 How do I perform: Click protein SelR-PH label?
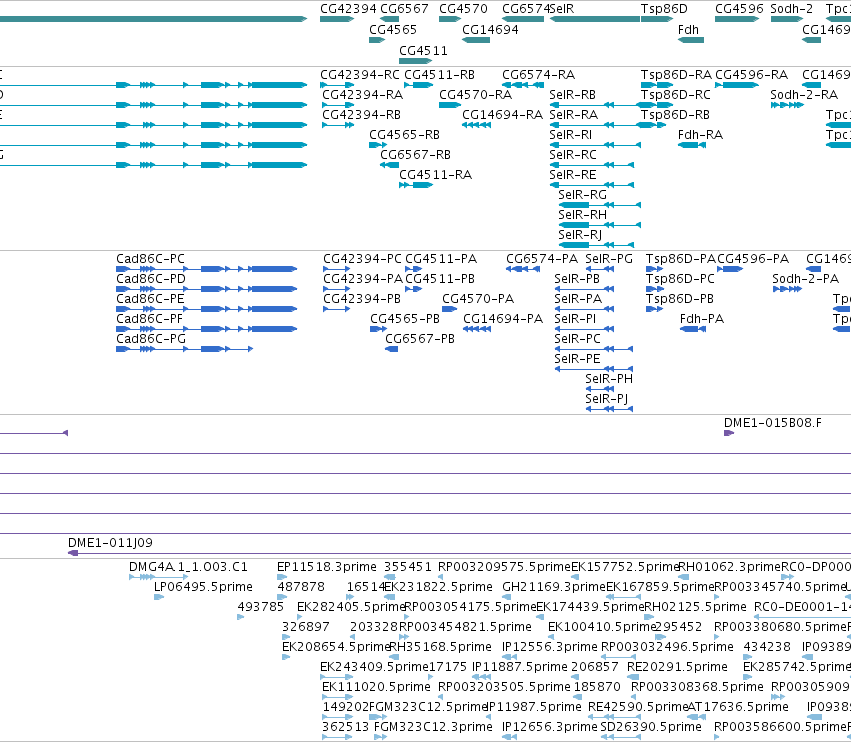[609, 379]
